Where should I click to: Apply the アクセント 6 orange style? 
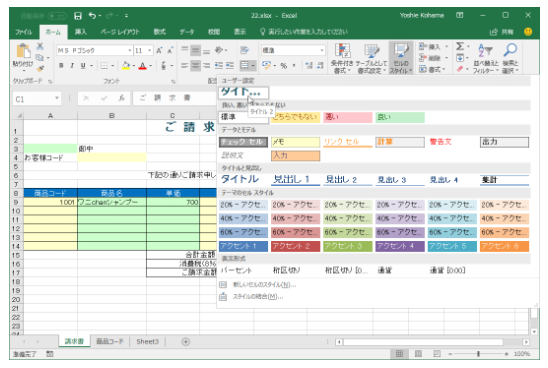504,246
